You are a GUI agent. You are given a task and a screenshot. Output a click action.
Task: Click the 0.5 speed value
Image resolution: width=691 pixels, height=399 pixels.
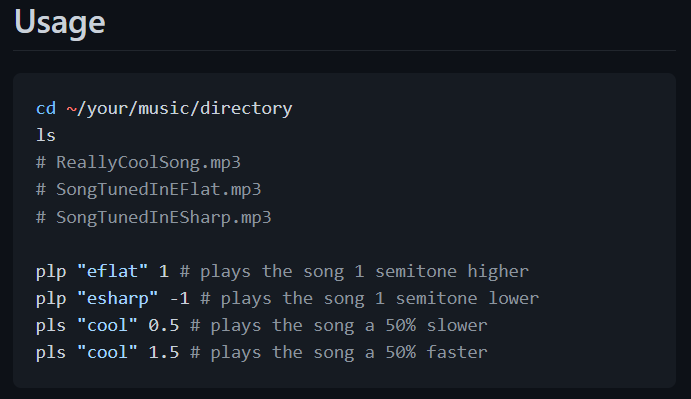coord(164,326)
